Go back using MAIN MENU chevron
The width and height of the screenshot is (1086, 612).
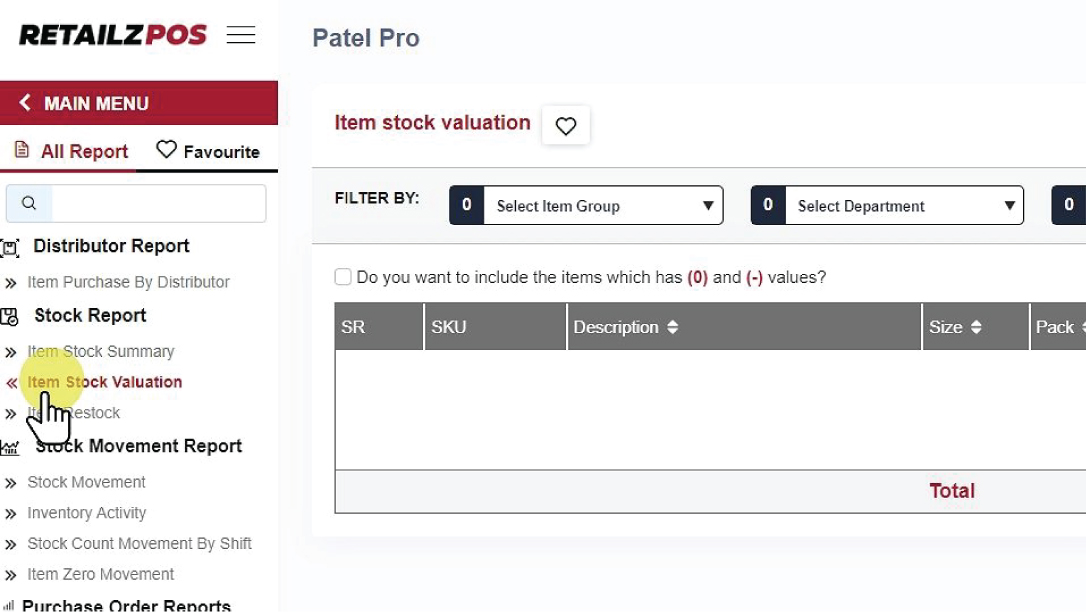(x=25, y=103)
